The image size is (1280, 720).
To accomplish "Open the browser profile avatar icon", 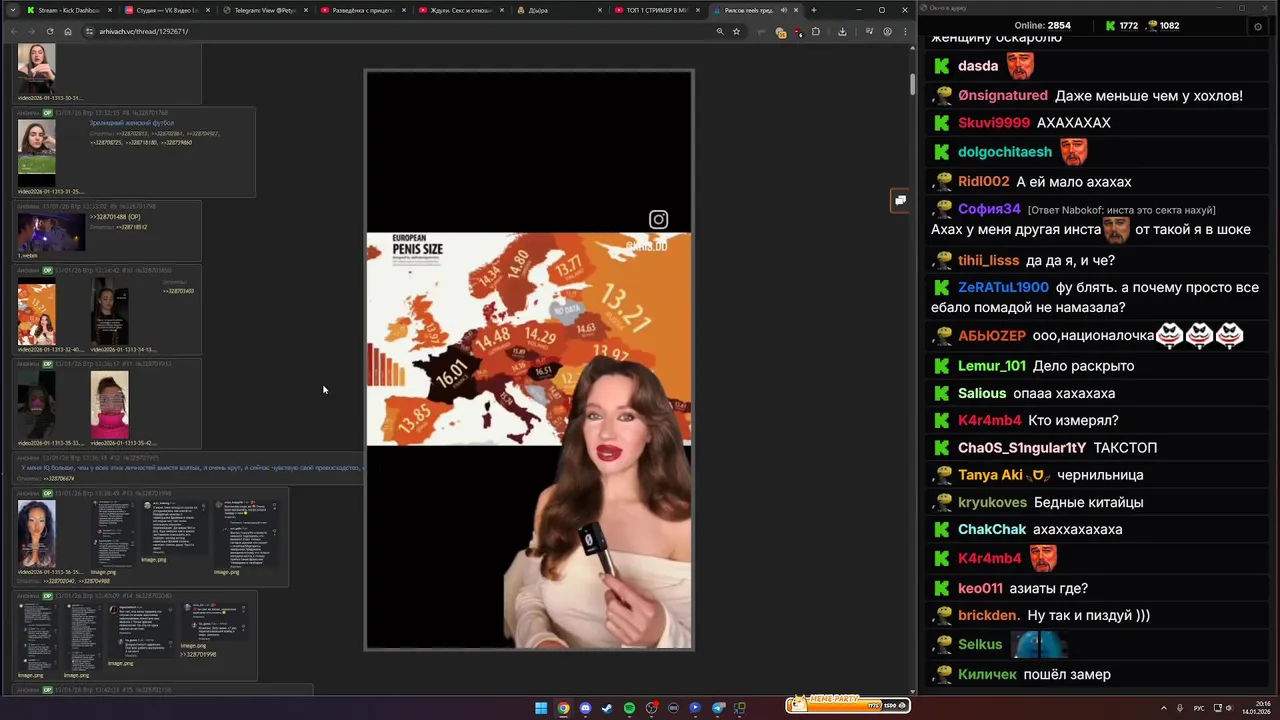I will (887, 31).
